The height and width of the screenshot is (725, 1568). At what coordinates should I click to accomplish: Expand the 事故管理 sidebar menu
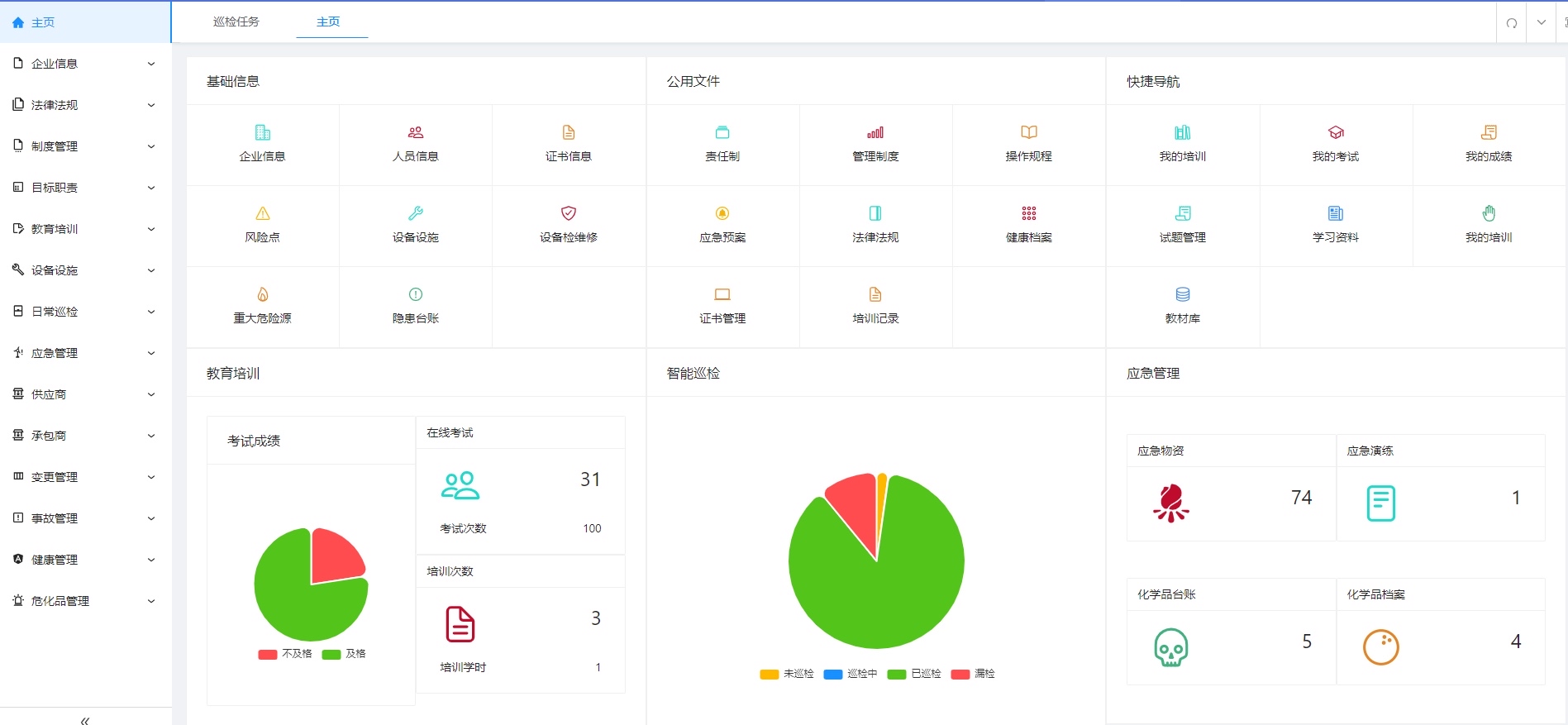pos(86,518)
